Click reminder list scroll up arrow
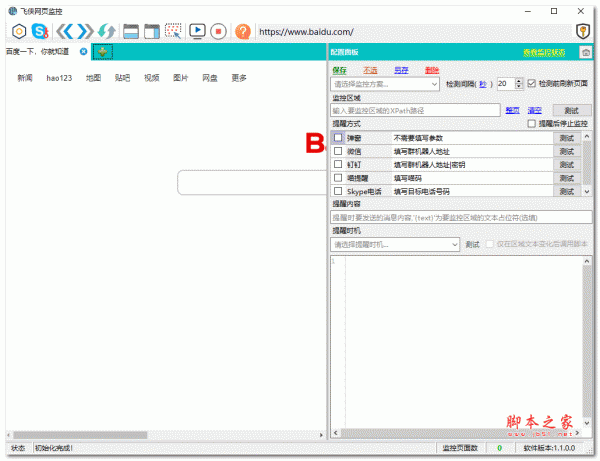Screen dimensions: 600x461 (x=587, y=136)
